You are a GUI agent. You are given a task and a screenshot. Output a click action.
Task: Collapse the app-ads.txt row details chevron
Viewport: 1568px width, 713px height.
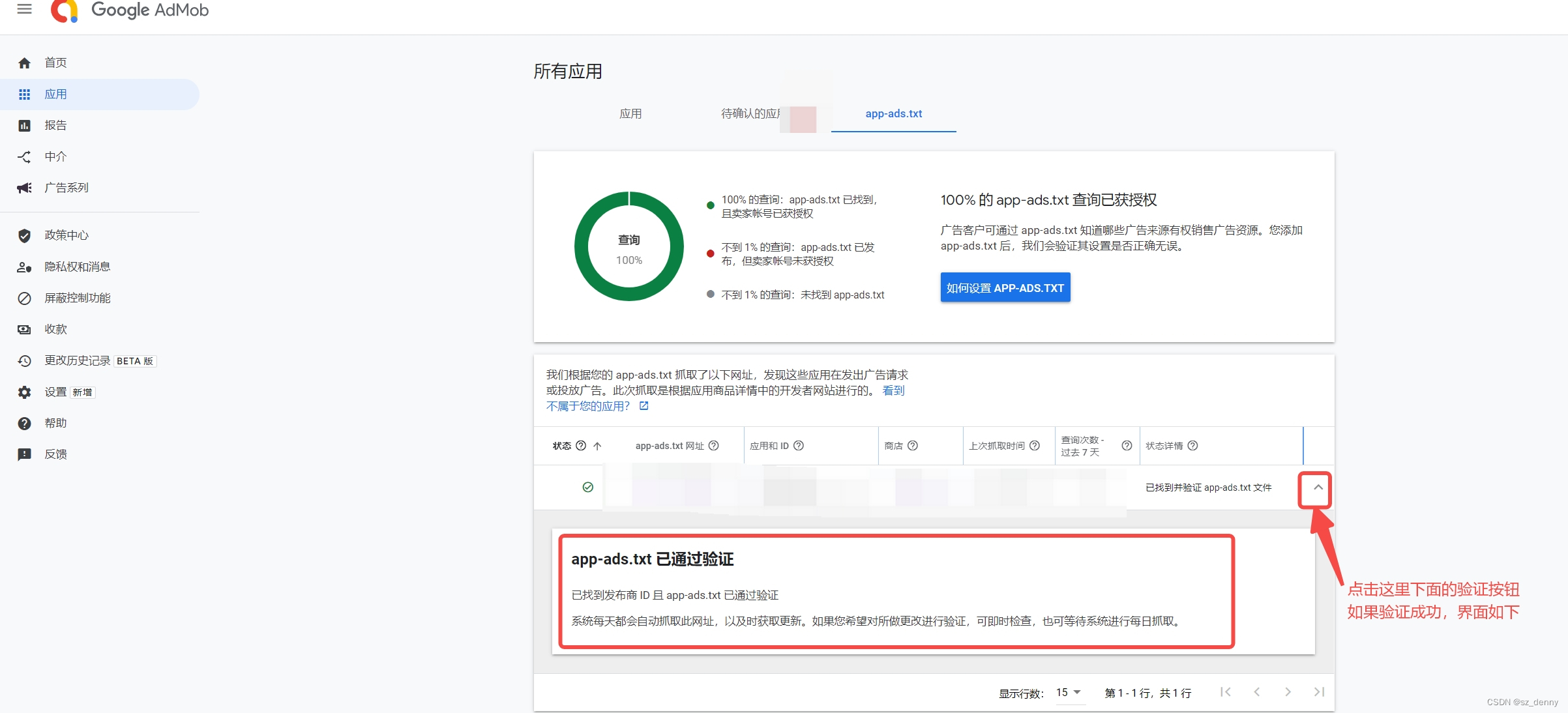(1318, 487)
